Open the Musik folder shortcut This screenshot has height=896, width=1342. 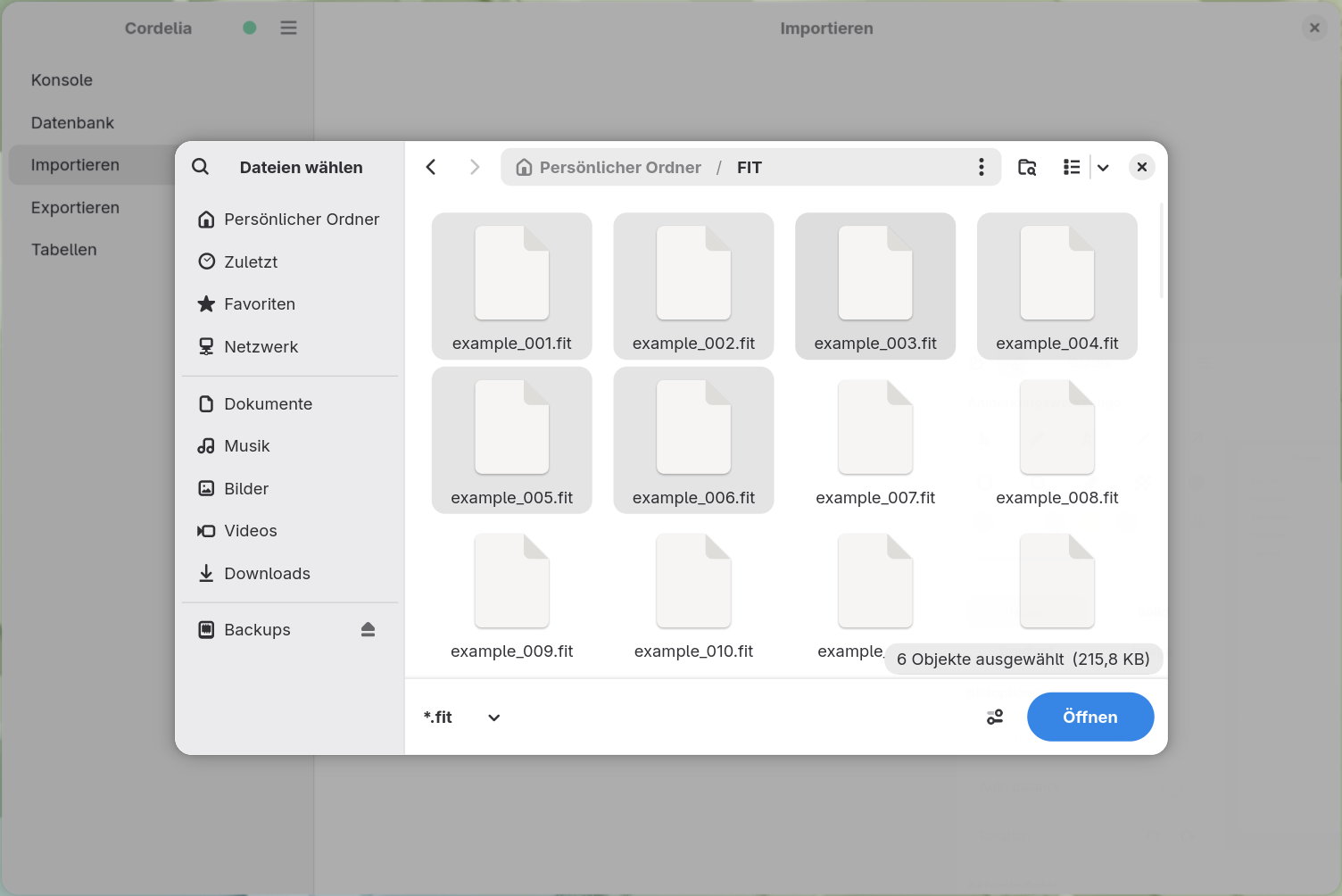pos(290,446)
